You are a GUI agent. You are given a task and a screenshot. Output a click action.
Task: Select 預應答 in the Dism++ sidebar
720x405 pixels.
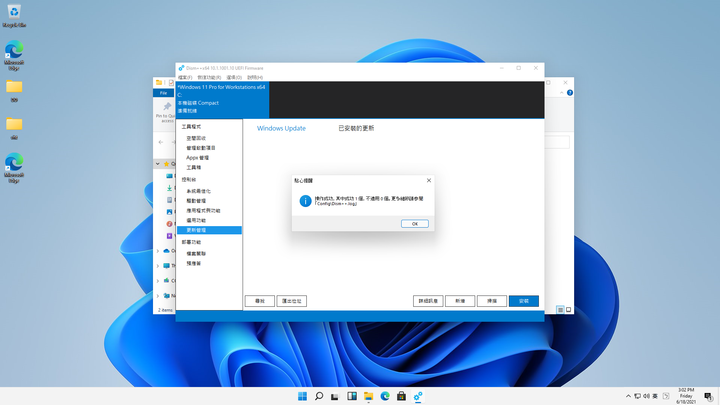pos(193,264)
